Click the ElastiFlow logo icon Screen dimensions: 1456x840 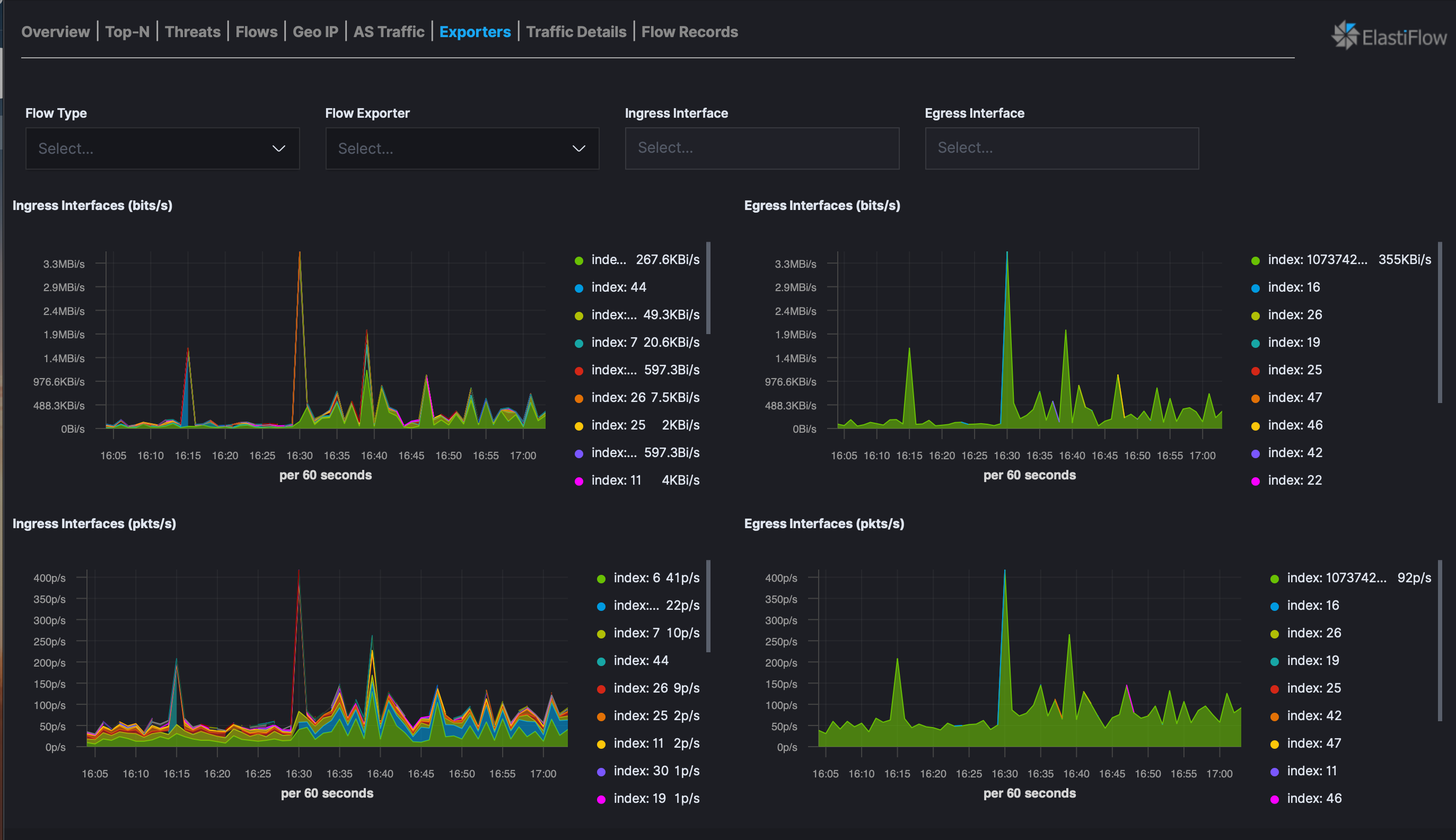click(1345, 35)
